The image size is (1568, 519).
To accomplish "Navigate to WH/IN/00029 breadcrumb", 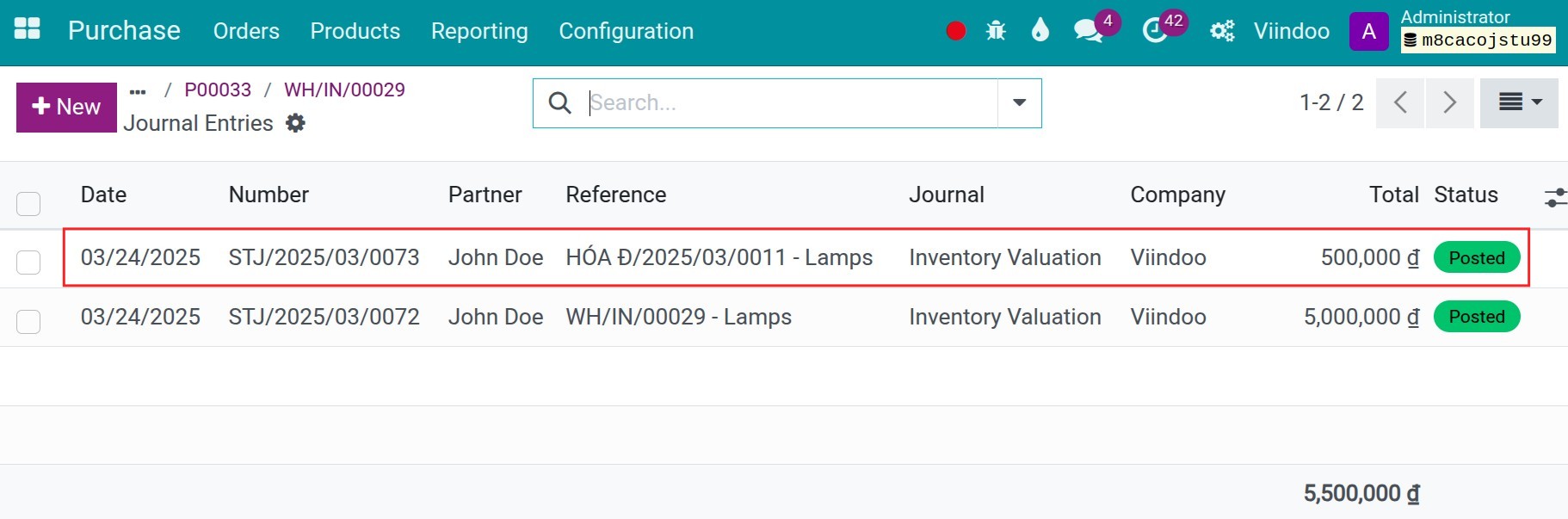I will click(344, 90).
